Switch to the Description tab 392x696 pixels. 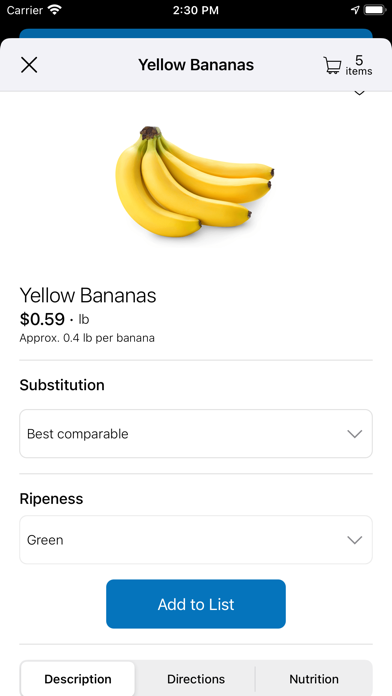78,679
